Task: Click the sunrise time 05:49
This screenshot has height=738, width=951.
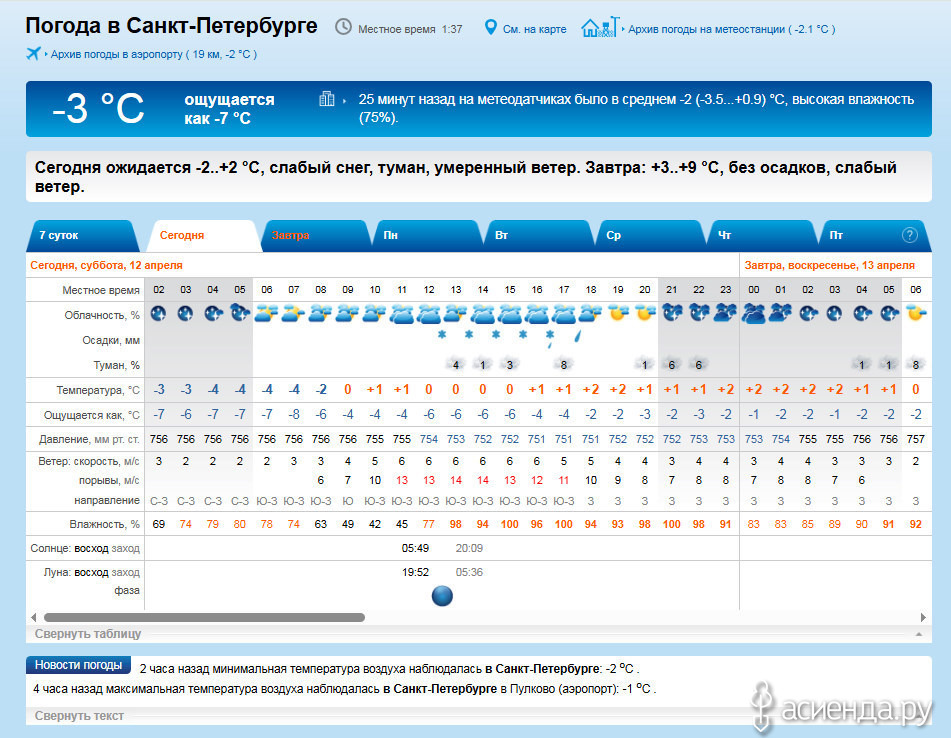Action: (415, 548)
